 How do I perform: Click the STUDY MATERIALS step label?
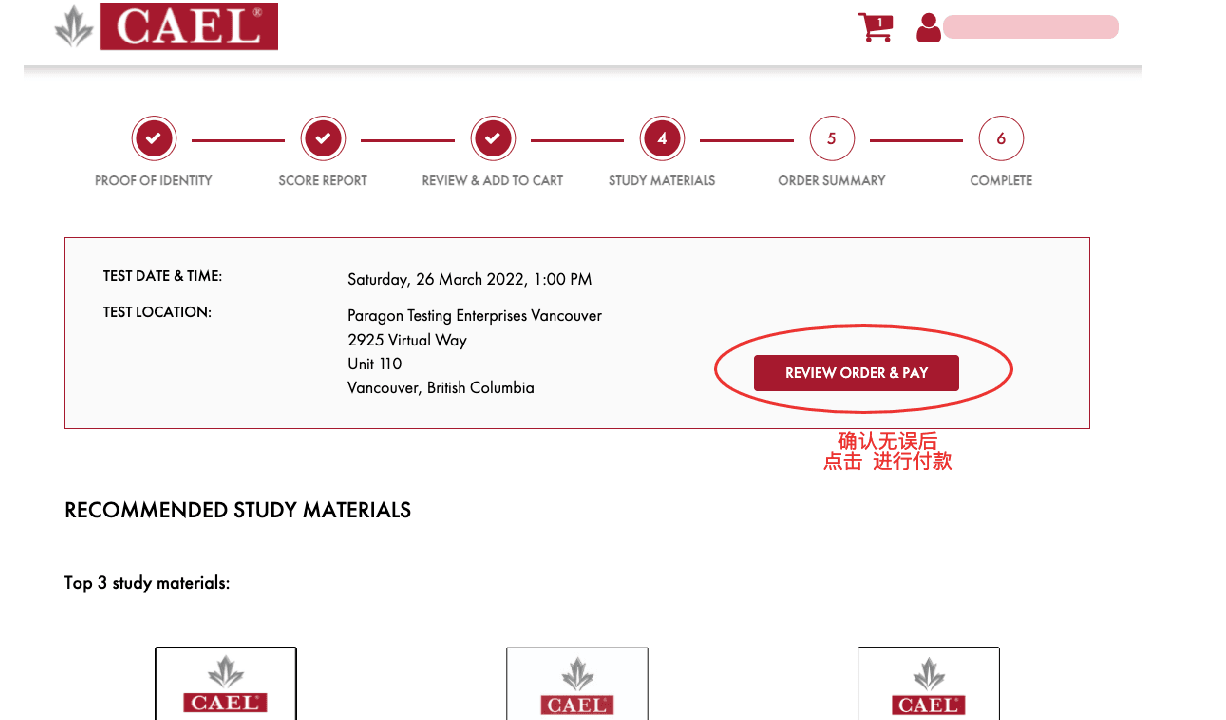[x=662, y=181]
